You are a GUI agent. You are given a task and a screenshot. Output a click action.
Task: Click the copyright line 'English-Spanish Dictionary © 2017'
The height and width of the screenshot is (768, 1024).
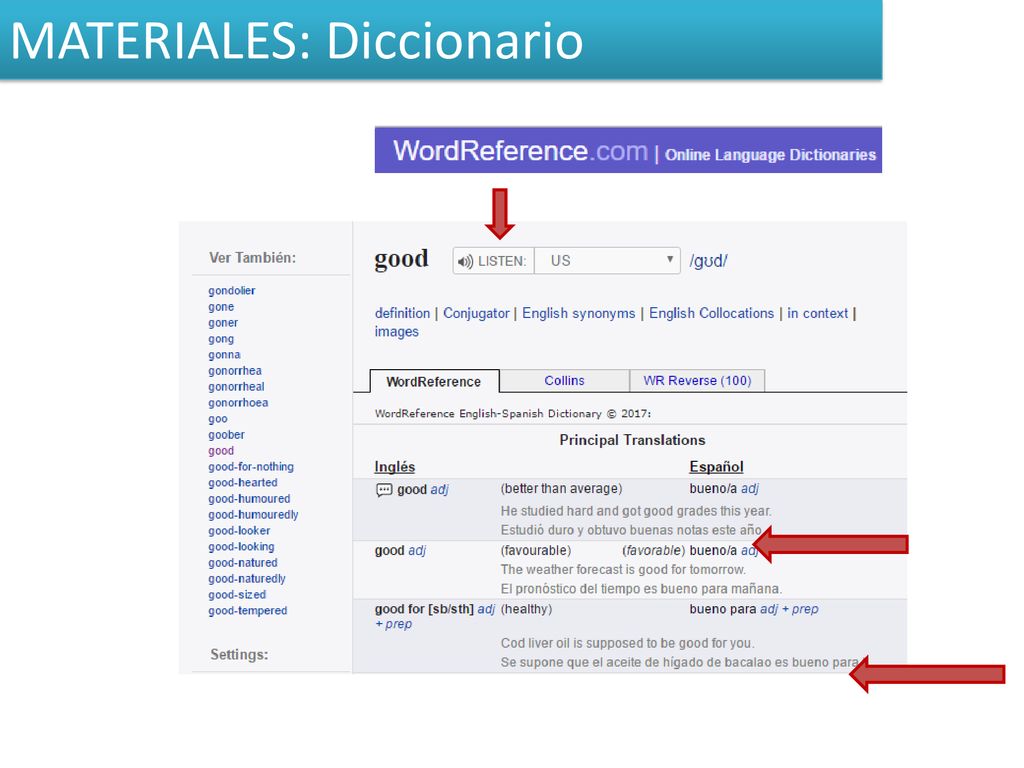click(513, 413)
